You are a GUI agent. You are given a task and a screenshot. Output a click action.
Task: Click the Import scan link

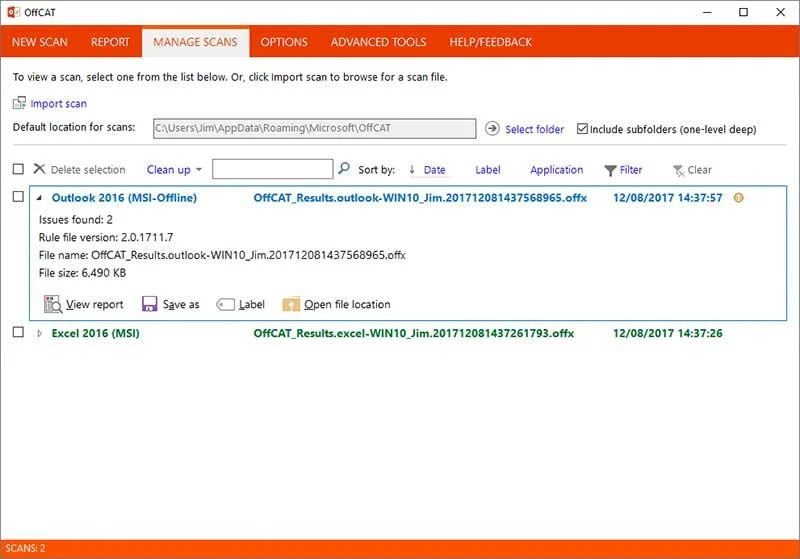pos(59,104)
